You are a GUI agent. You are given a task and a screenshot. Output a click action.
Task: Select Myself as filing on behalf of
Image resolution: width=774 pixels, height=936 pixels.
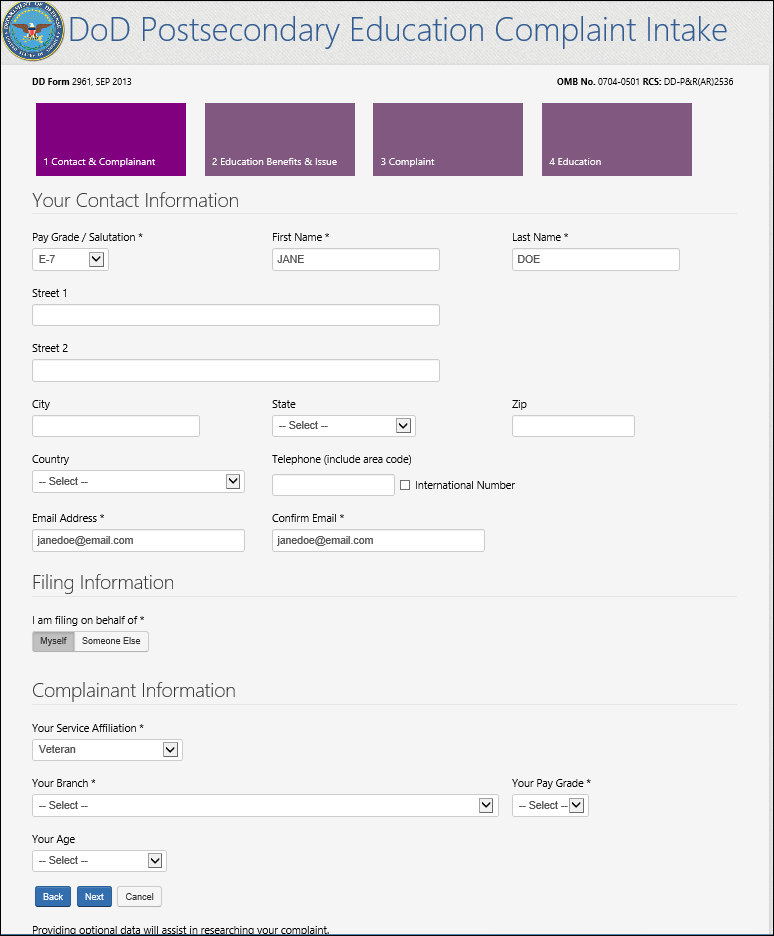53,641
